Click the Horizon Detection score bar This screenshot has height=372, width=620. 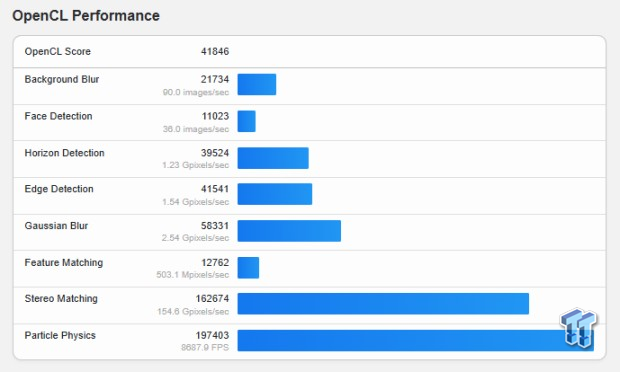click(273, 158)
